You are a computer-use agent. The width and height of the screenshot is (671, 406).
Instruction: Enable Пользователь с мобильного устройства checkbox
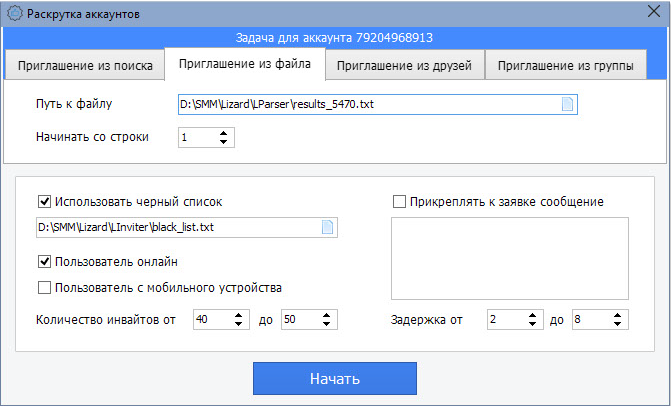pyautogui.click(x=45, y=287)
